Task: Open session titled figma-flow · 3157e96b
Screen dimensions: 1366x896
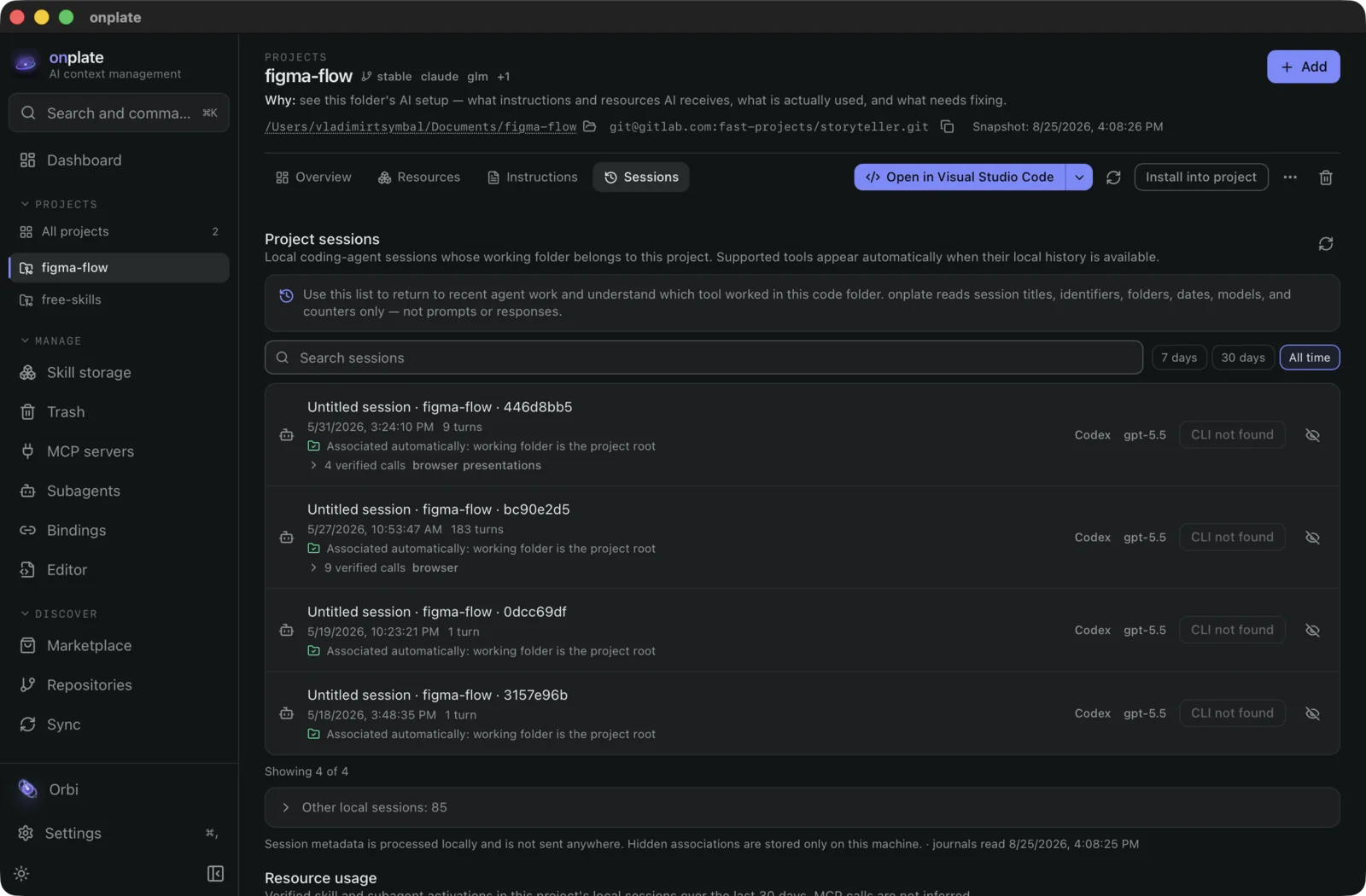Action: [437, 695]
